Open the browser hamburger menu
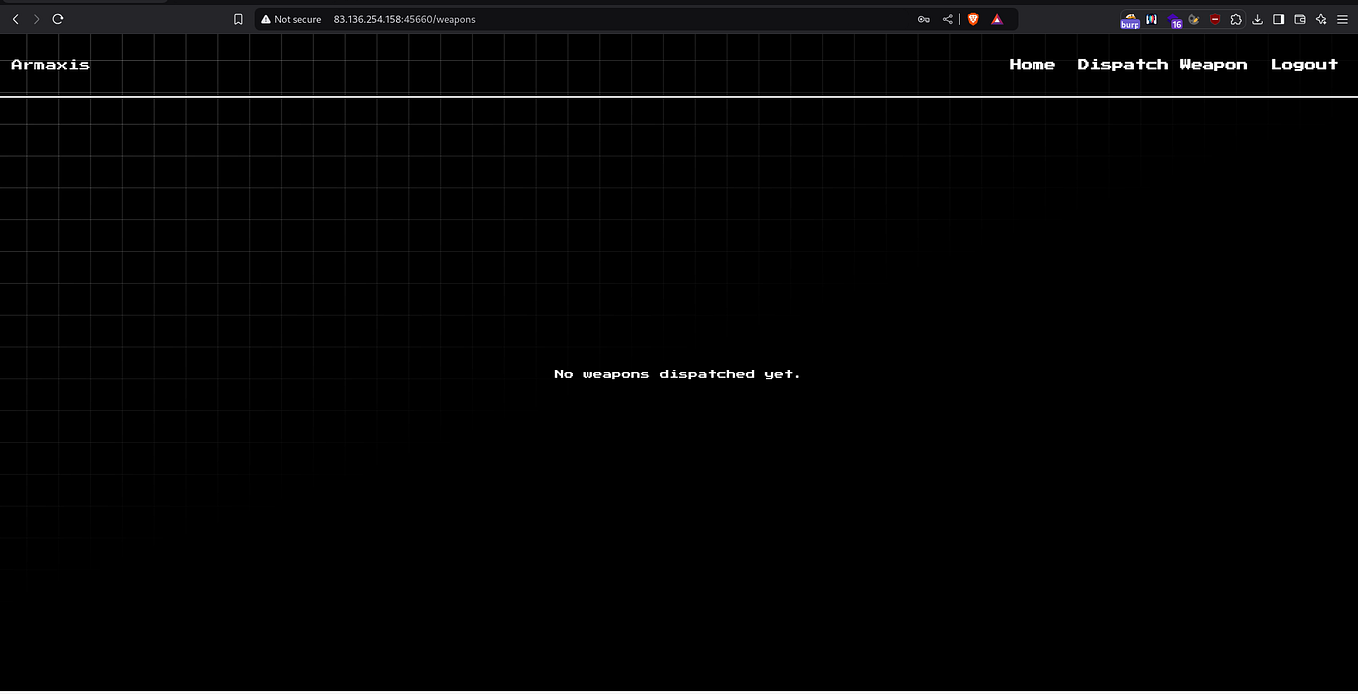 point(1342,19)
